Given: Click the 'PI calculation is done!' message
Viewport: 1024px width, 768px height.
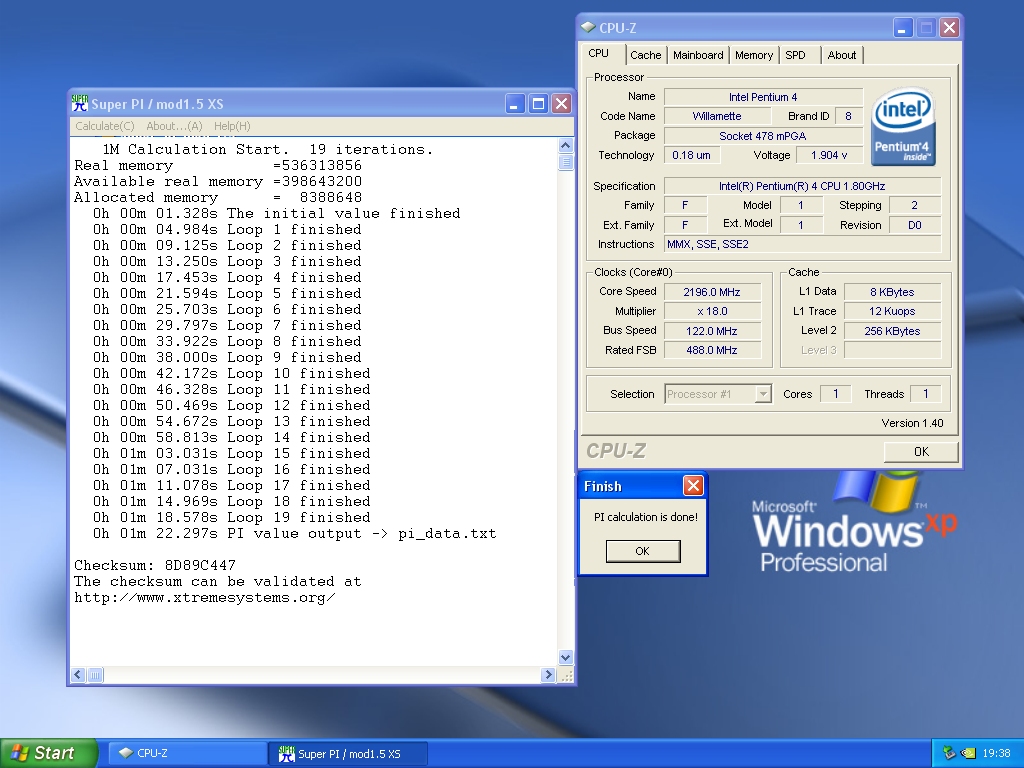Looking at the screenshot, I should [x=645, y=517].
